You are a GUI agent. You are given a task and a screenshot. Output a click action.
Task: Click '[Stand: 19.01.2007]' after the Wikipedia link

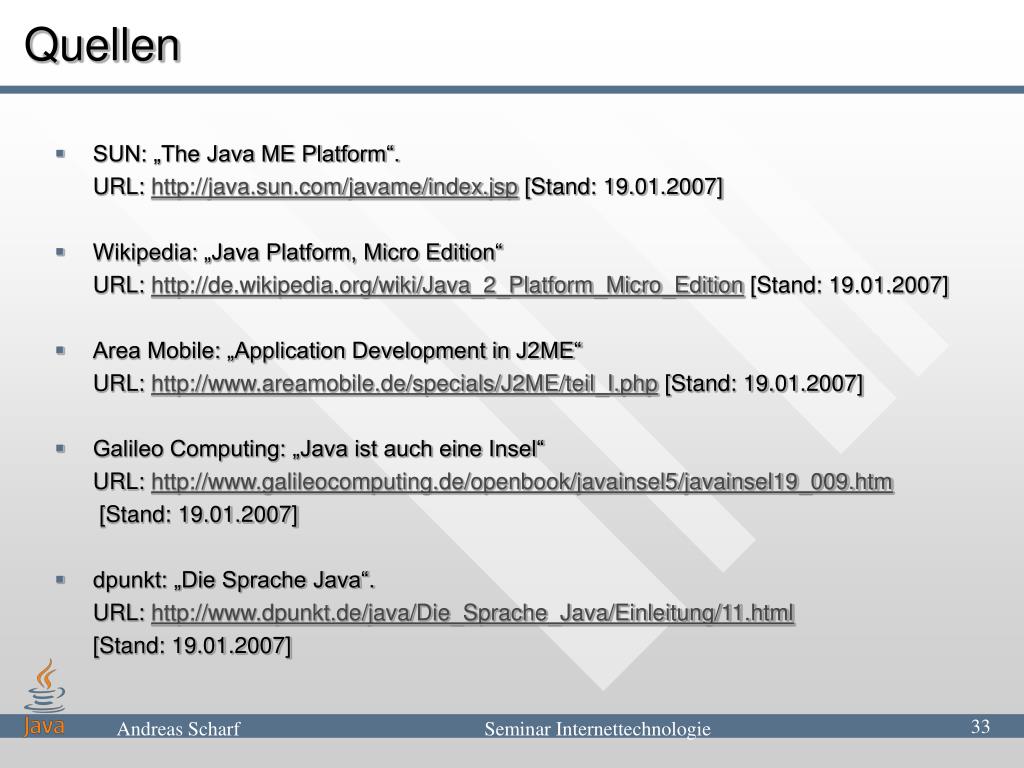pyautogui.click(x=849, y=285)
